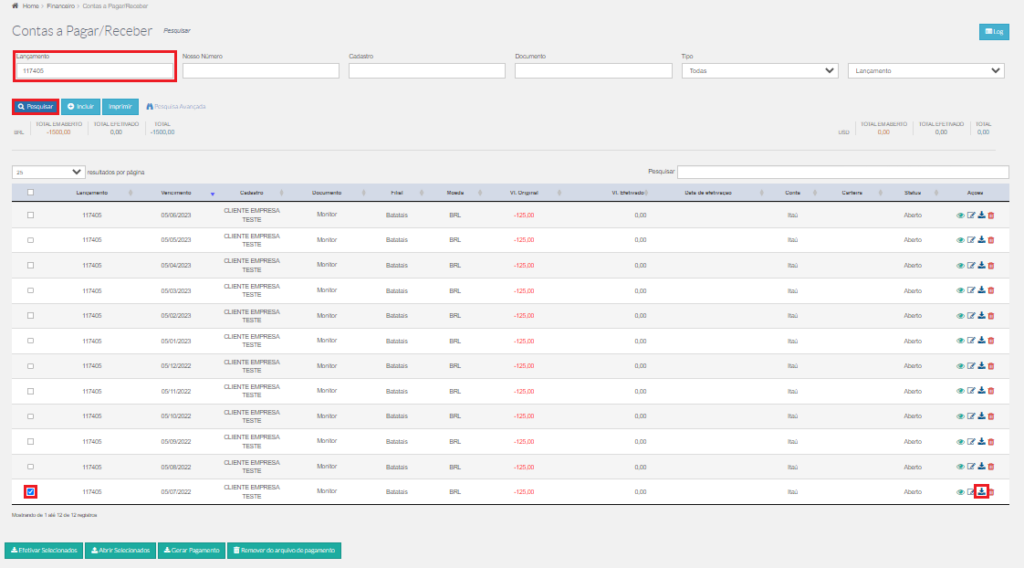Click download icon for entry due 05/02/2023
This screenshot has width=1024, height=568.
coord(982,316)
